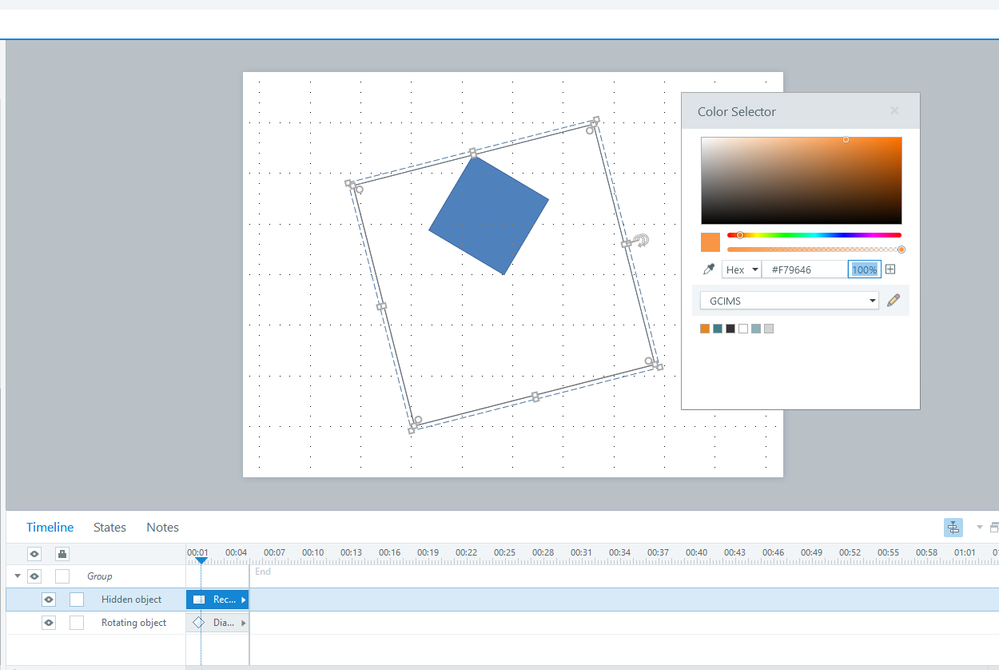Screen dimensions: 999x670
Task: Click the rotate handle on the selected rectangle
Action: coord(642,240)
